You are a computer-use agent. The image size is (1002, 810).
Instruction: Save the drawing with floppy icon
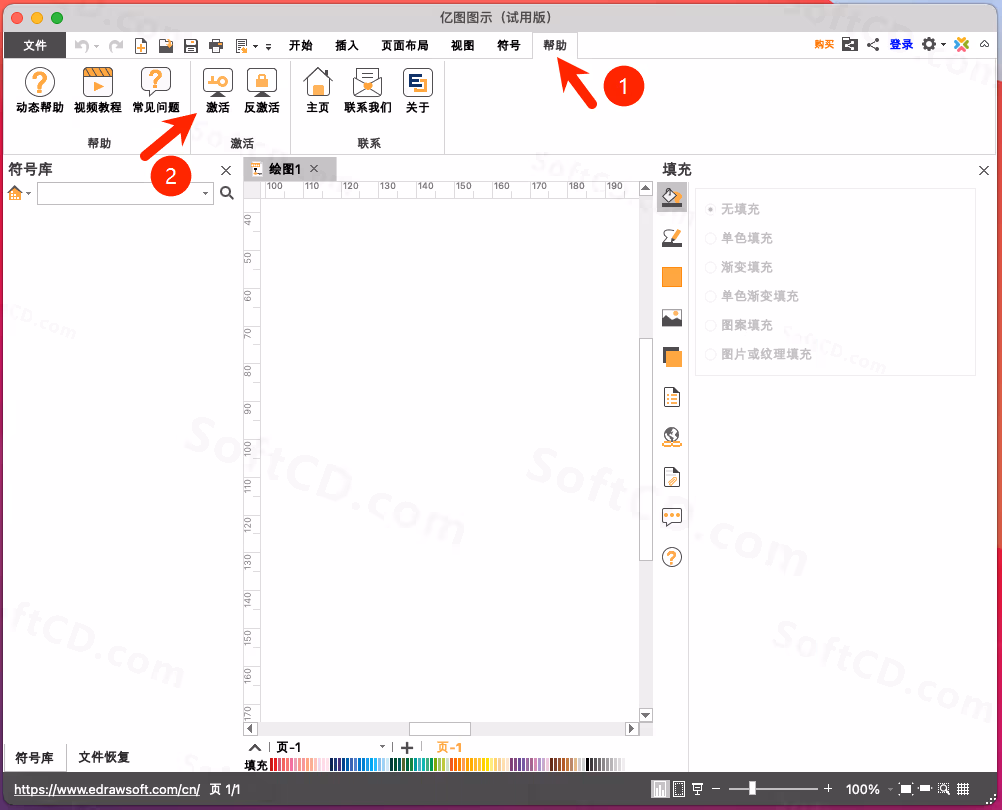[x=190, y=45]
